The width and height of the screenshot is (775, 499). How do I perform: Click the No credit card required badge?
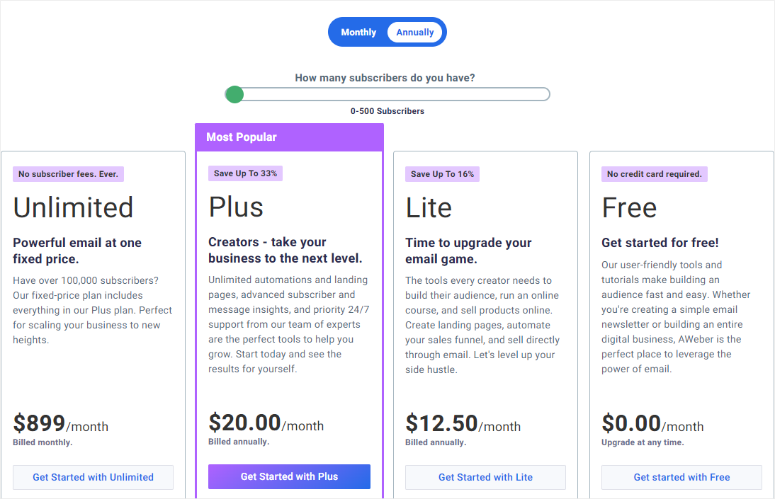[654, 174]
